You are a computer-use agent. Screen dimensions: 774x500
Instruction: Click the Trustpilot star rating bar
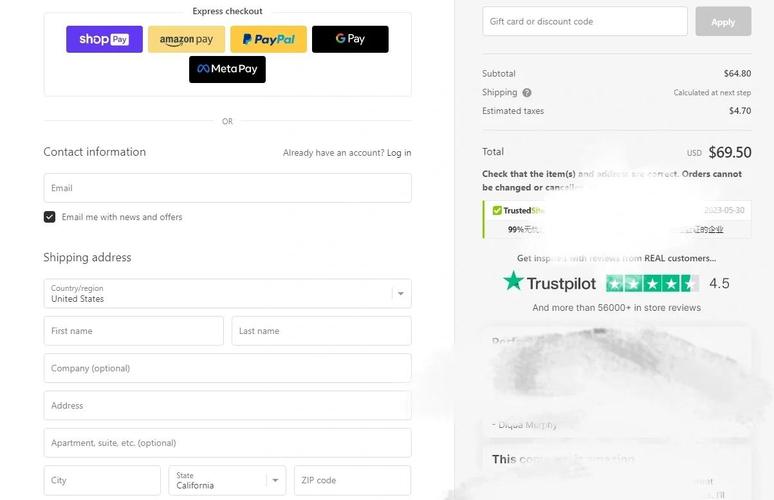[653, 284]
